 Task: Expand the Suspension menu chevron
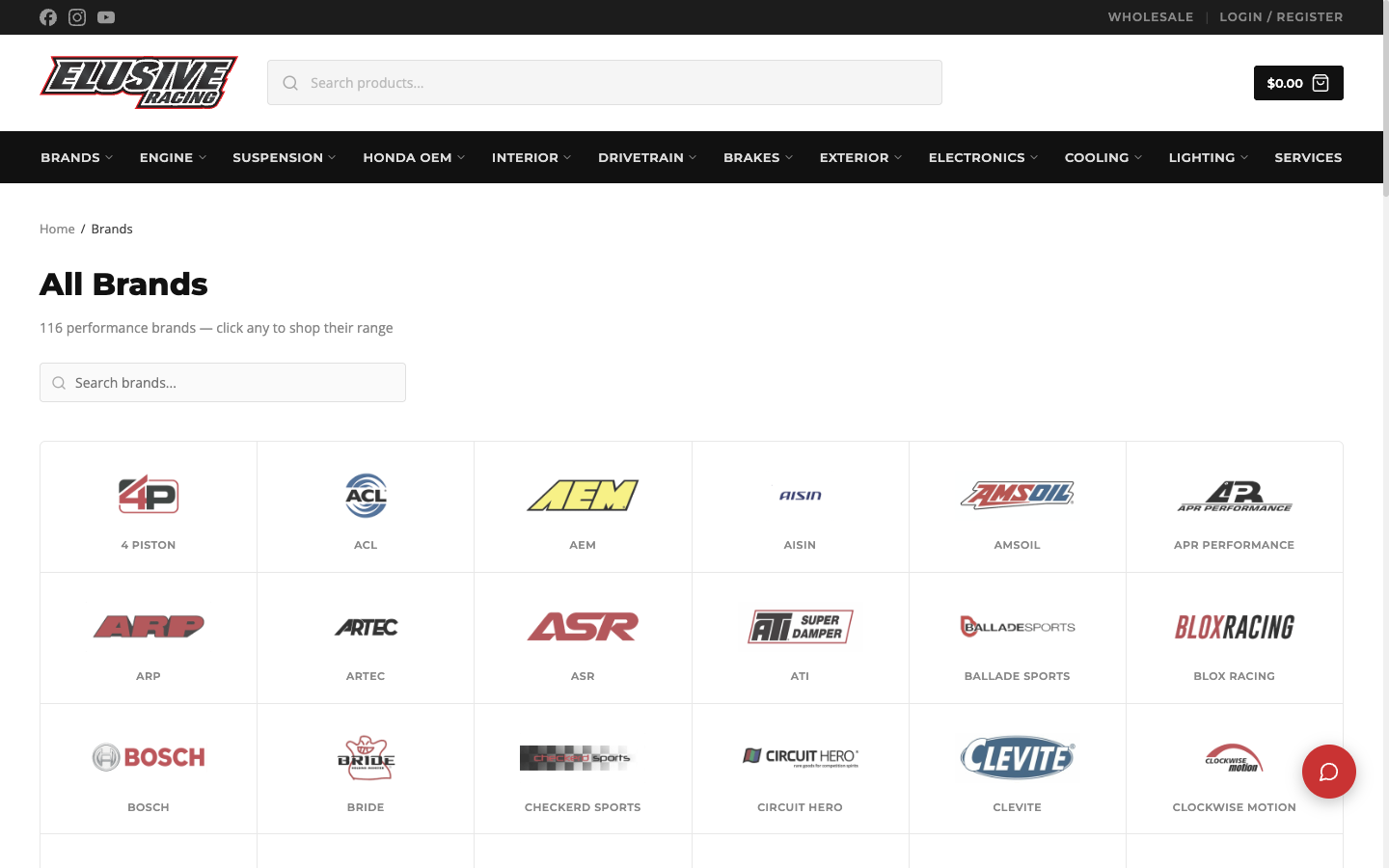coord(332,158)
